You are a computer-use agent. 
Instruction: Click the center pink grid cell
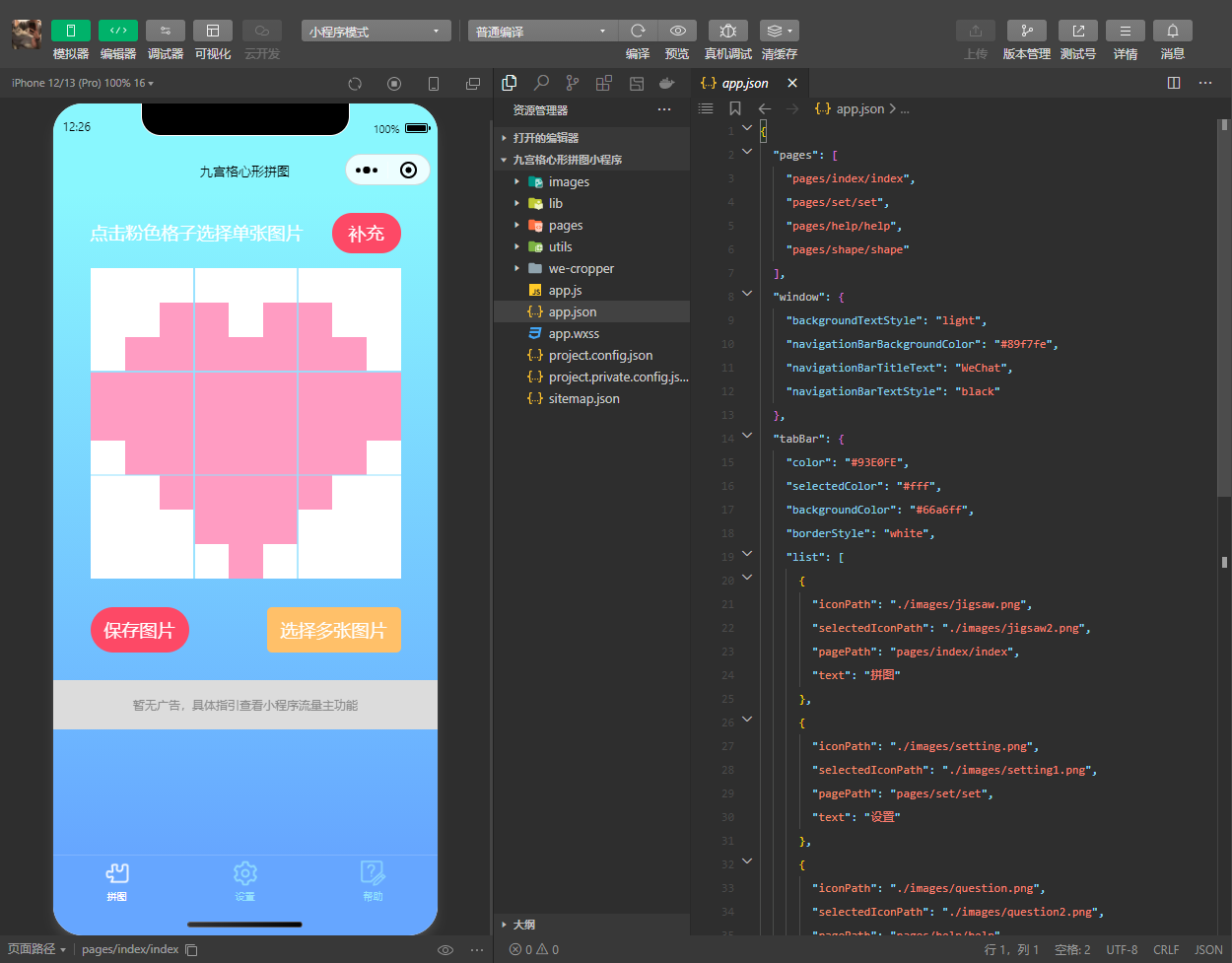tap(245, 423)
